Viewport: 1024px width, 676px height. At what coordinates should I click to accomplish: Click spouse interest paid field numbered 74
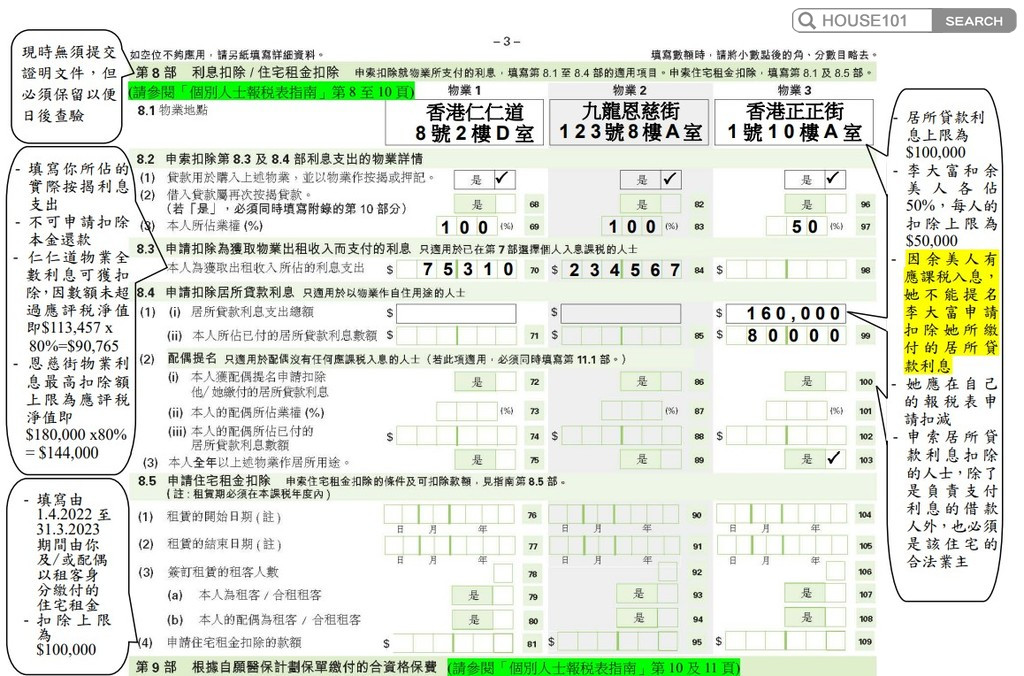[457, 436]
